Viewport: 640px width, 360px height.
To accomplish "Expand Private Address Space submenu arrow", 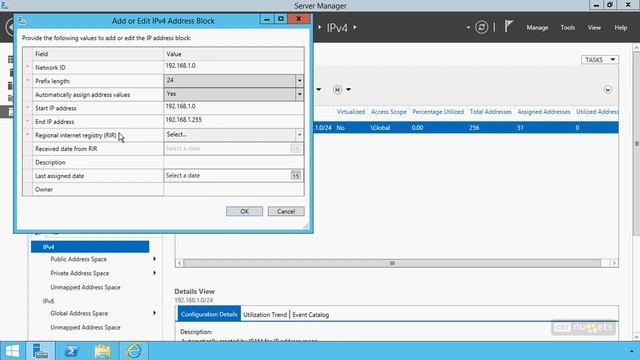I will coord(154,273).
